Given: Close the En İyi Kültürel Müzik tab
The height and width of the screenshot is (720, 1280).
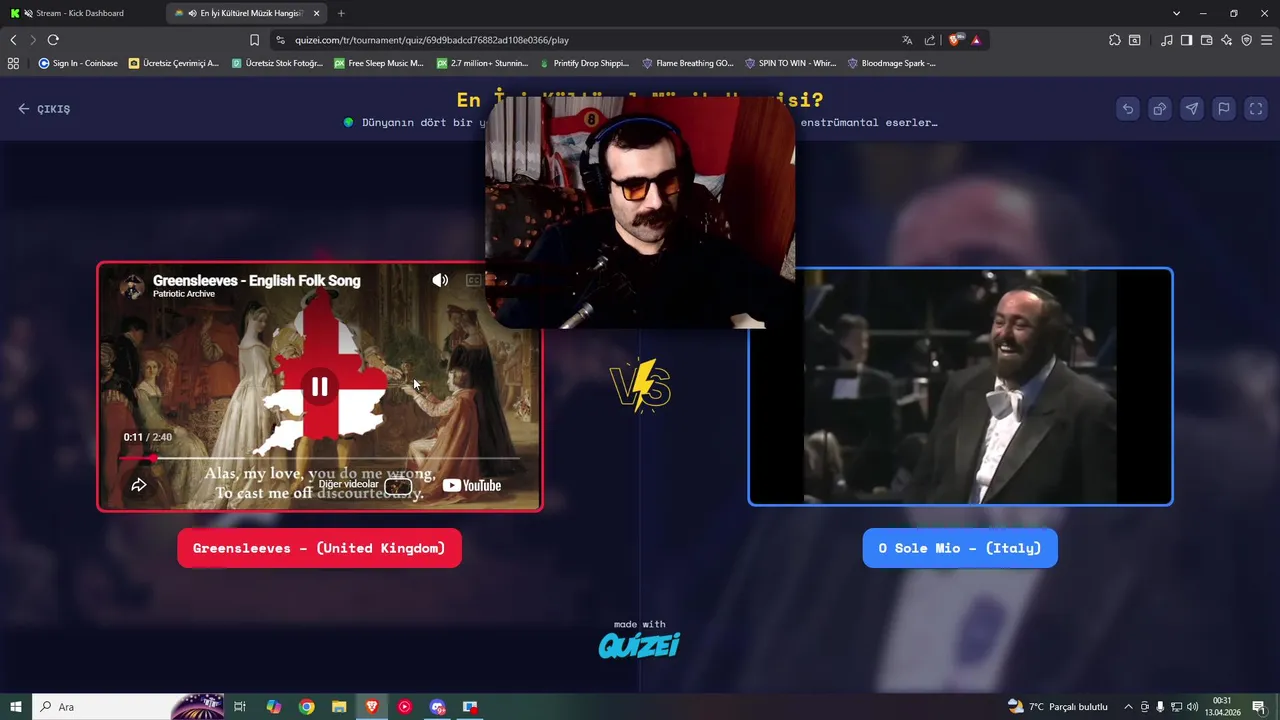Looking at the screenshot, I should point(317,13).
